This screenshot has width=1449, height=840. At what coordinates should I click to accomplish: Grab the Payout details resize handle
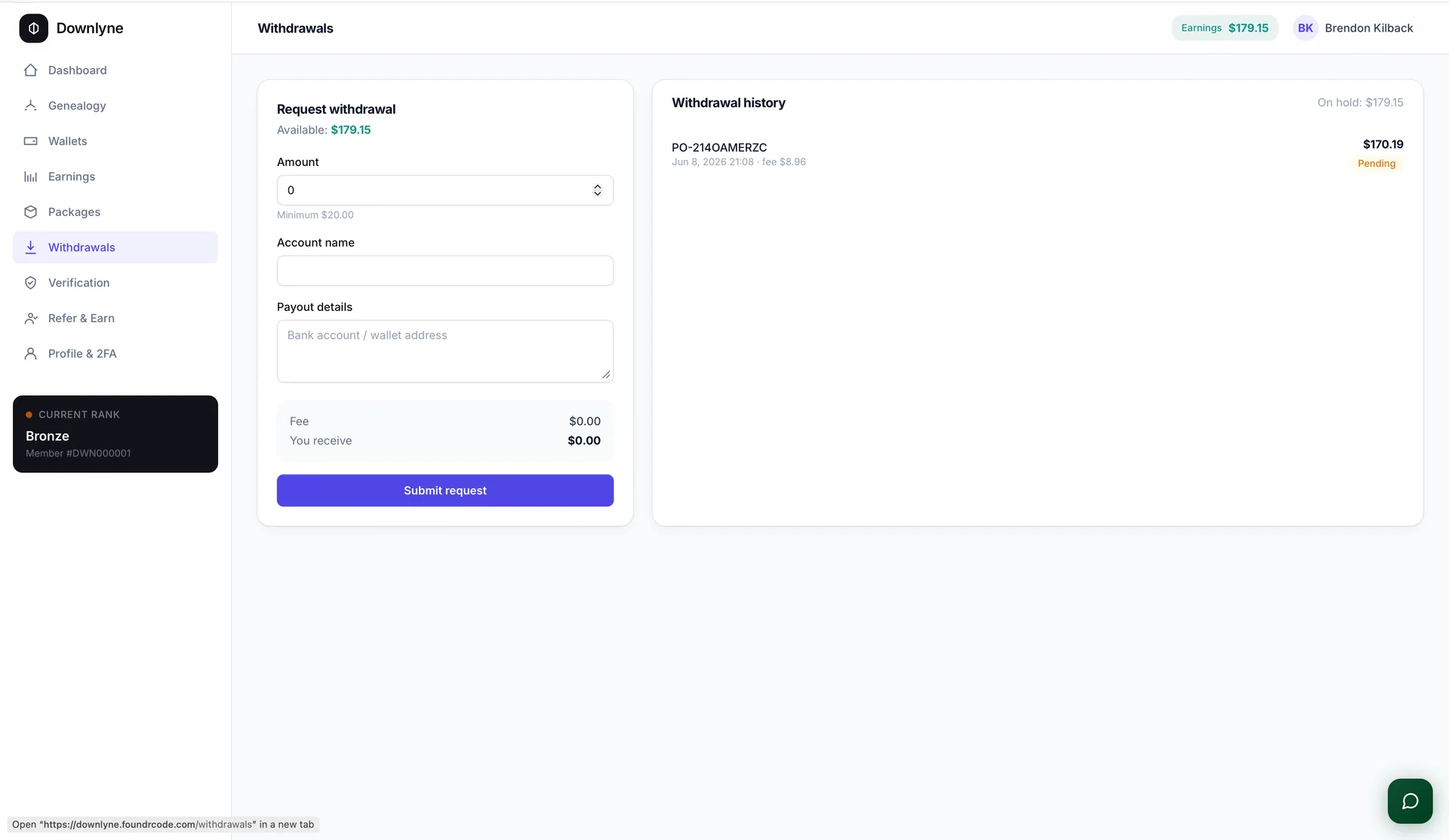click(x=606, y=375)
